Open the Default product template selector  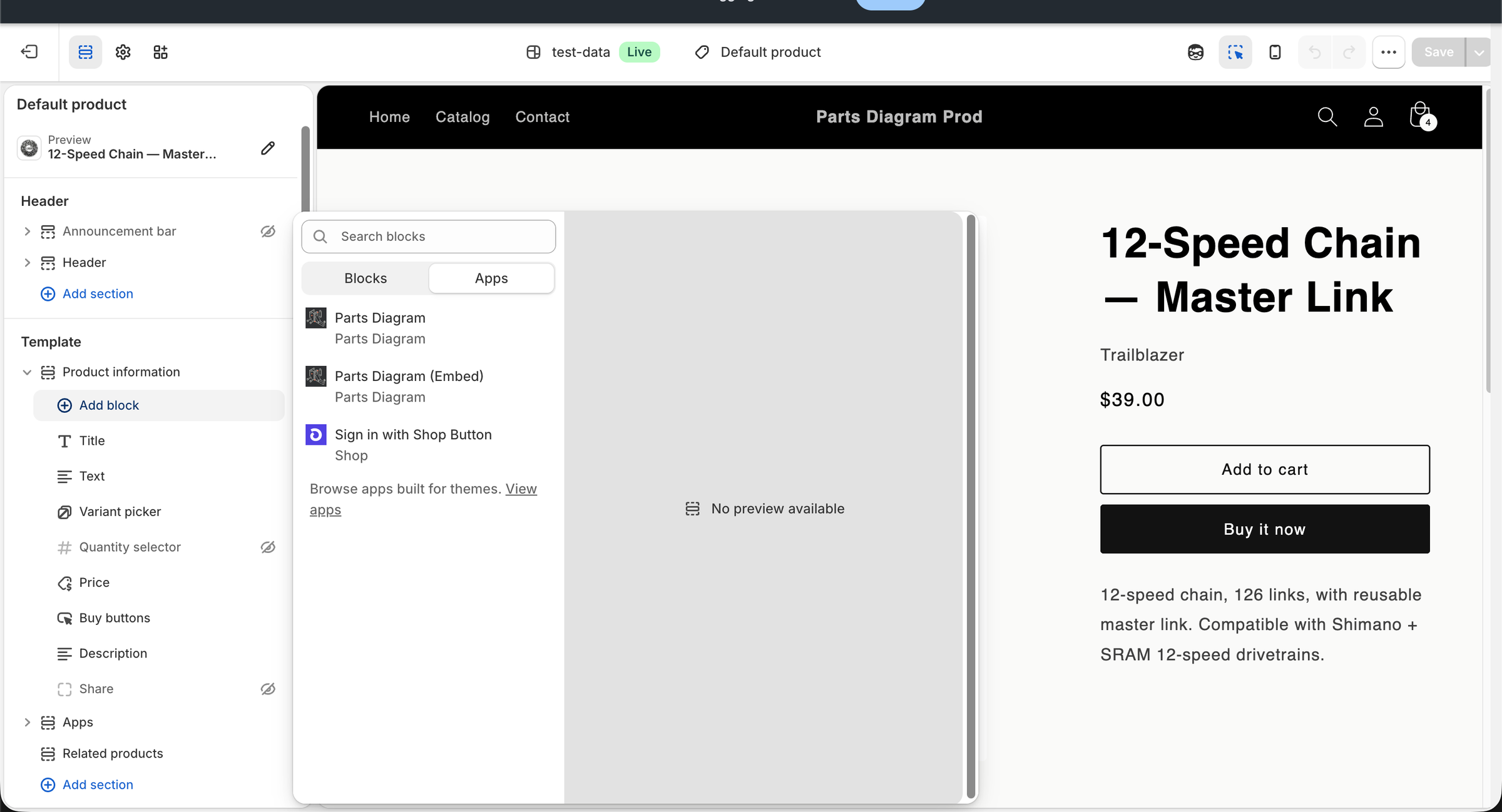[758, 52]
